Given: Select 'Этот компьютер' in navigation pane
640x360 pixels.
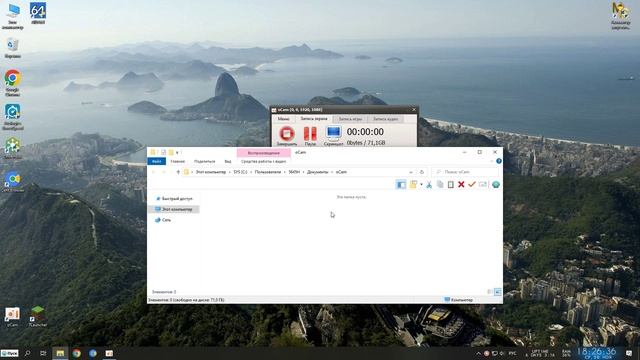Looking at the screenshot, I should tap(174, 209).
